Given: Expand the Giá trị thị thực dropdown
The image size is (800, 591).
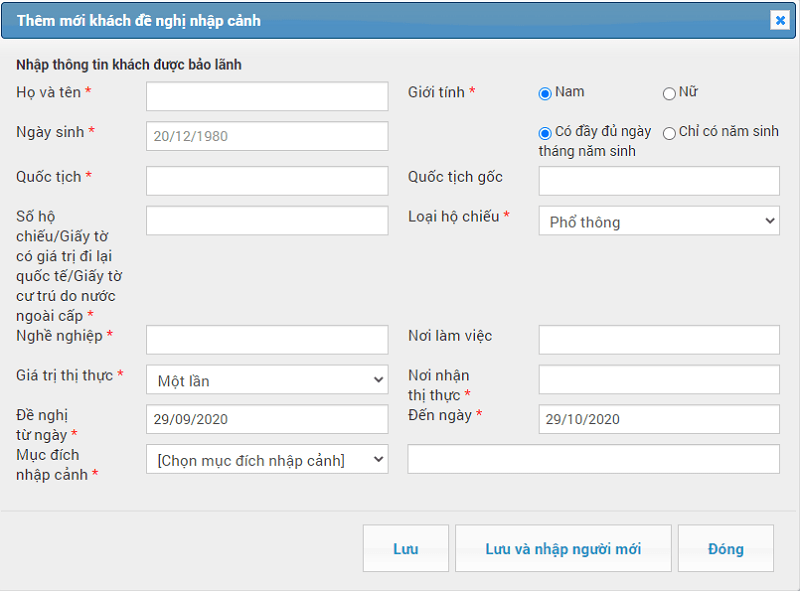Looking at the screenshot, I should [x=267, y=380].
